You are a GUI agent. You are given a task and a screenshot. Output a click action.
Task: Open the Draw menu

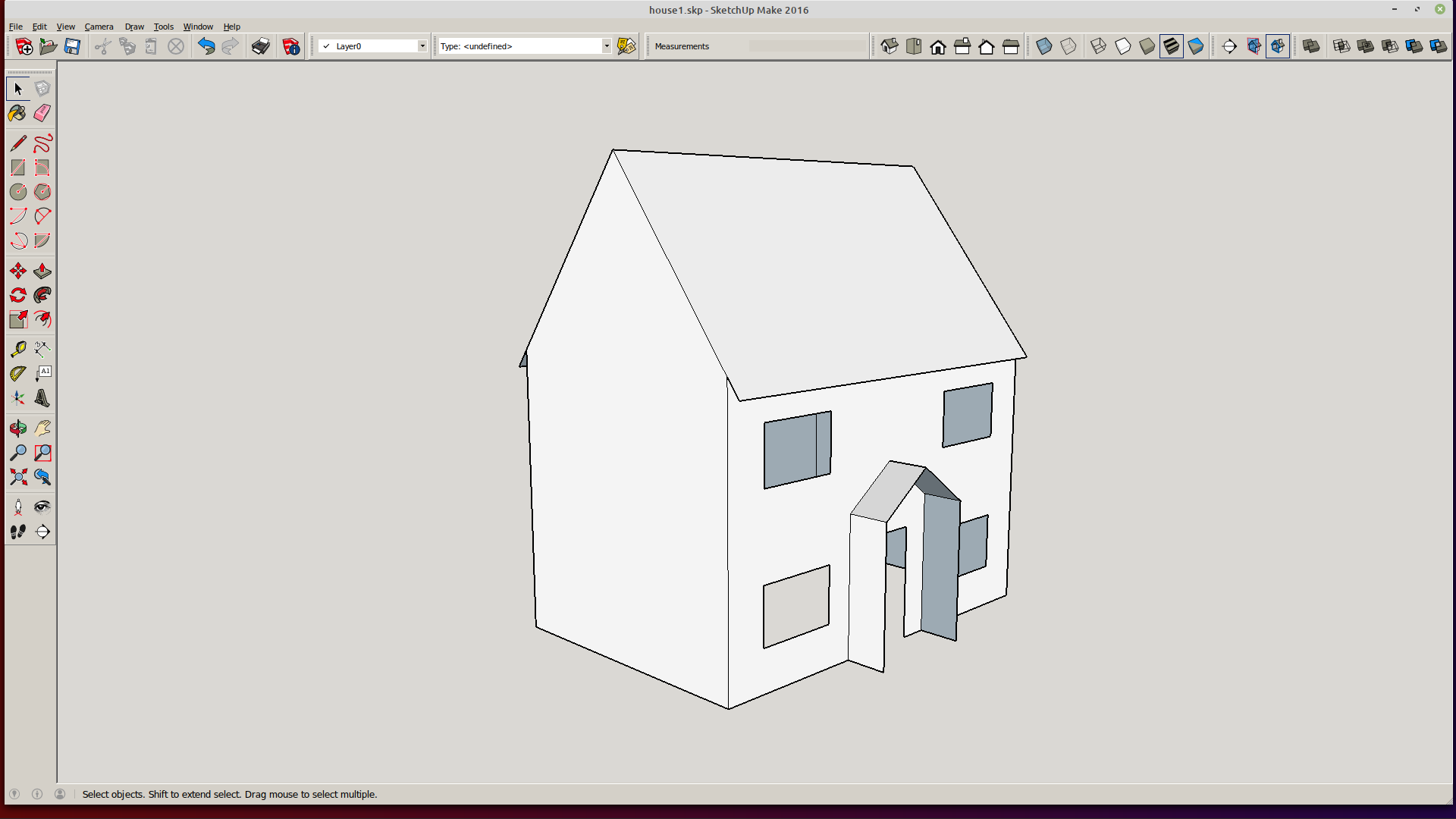click(x=134, y=27)
